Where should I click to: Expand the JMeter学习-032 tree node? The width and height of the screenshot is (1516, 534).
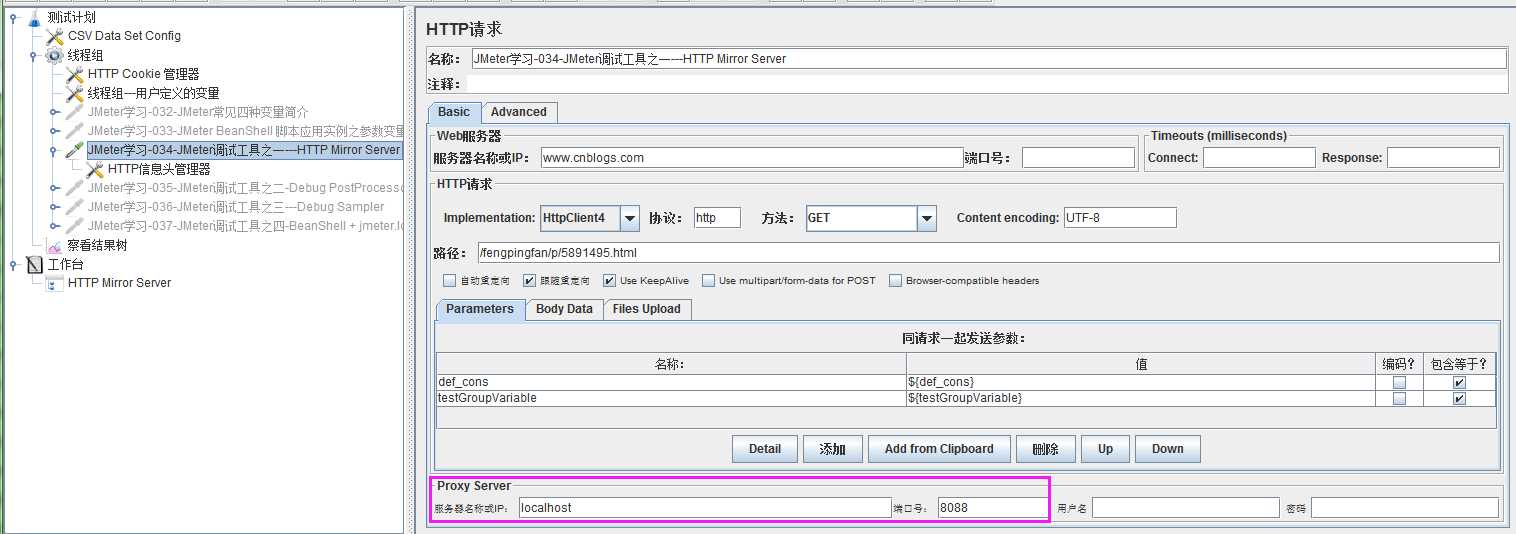coord(54,112)
